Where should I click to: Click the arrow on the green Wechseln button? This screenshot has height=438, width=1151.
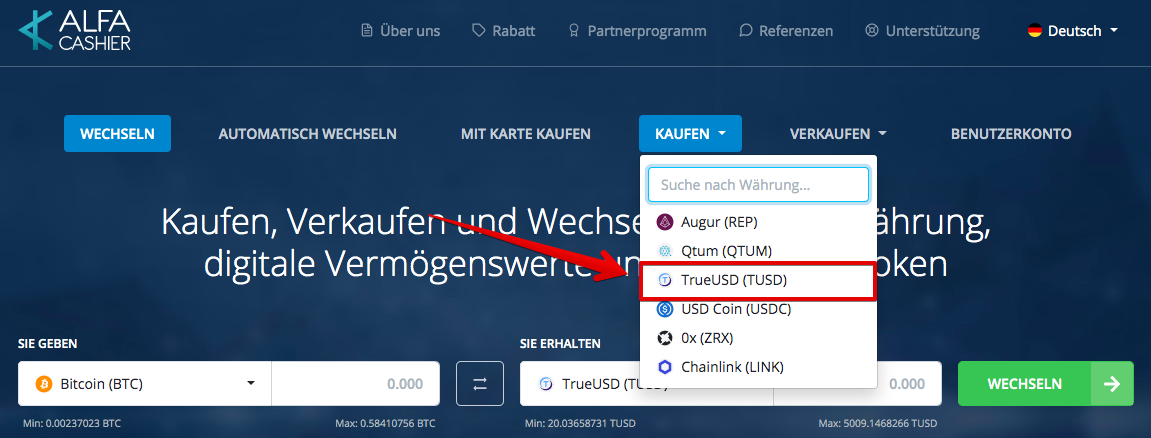tap(1112, 384)
